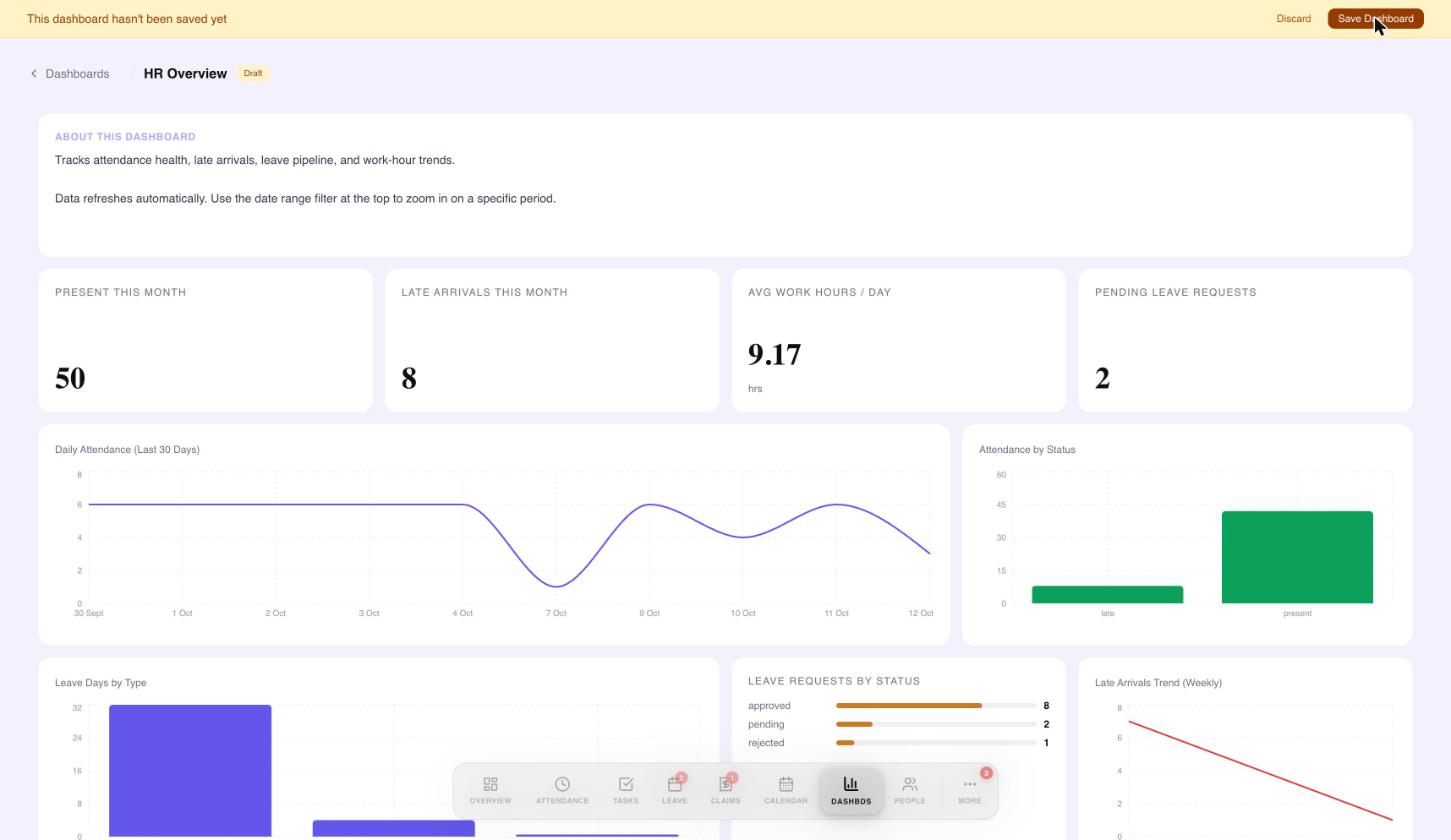
Task: Click the rejected leave progress bar
Action: [936, 743]
